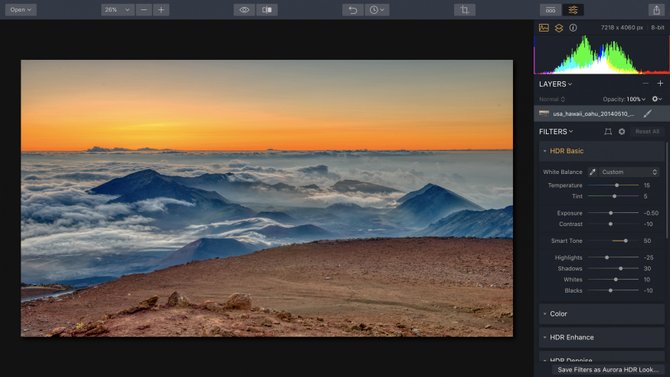Select the Crop tool
670x377 pixels.
pos(465,10)
